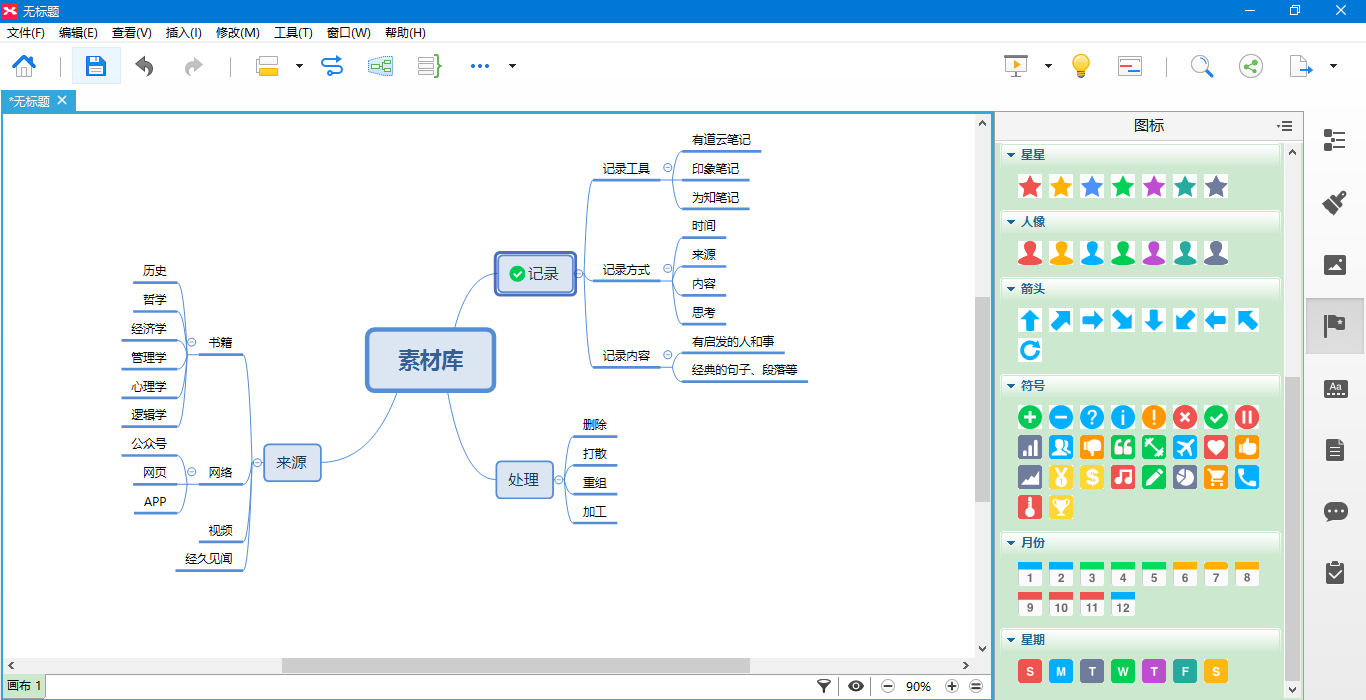The width and height of the screenshot is (1366, 700).
Task: Insert a relationship line
Action: 332,66
